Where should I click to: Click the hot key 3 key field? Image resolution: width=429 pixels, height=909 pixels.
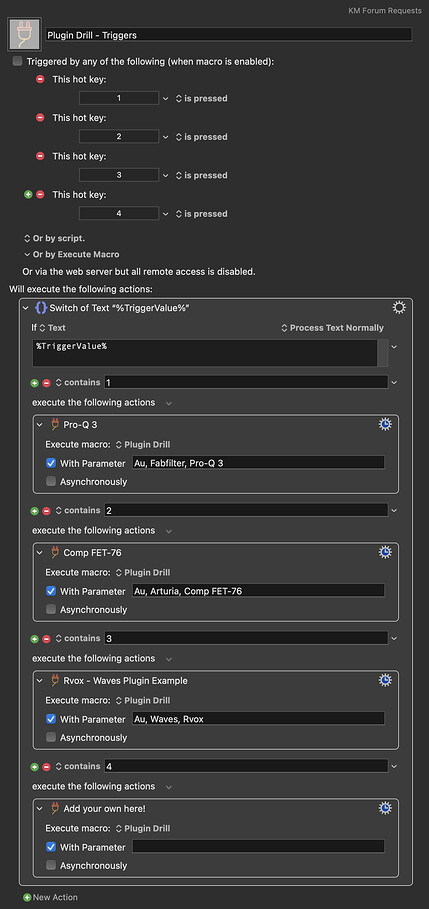[119, 175]
